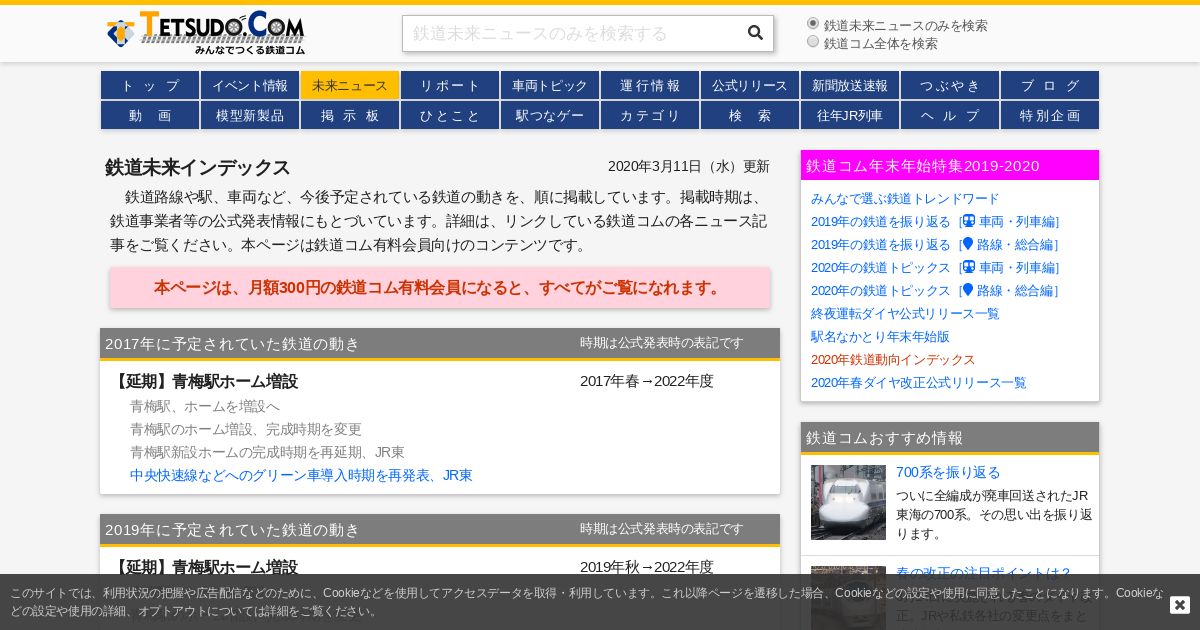Click the 2019年に予定されていた鉄道の動き header
Image resolution: width=1200 pixels, height=630 pixels.
(440, 529)
